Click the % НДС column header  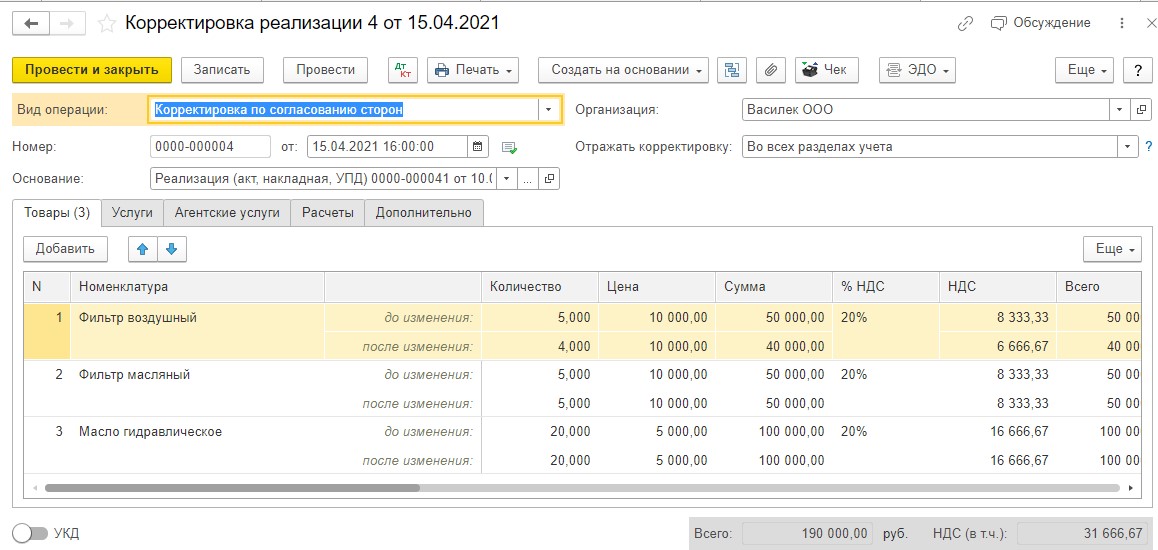click(885, 286)
